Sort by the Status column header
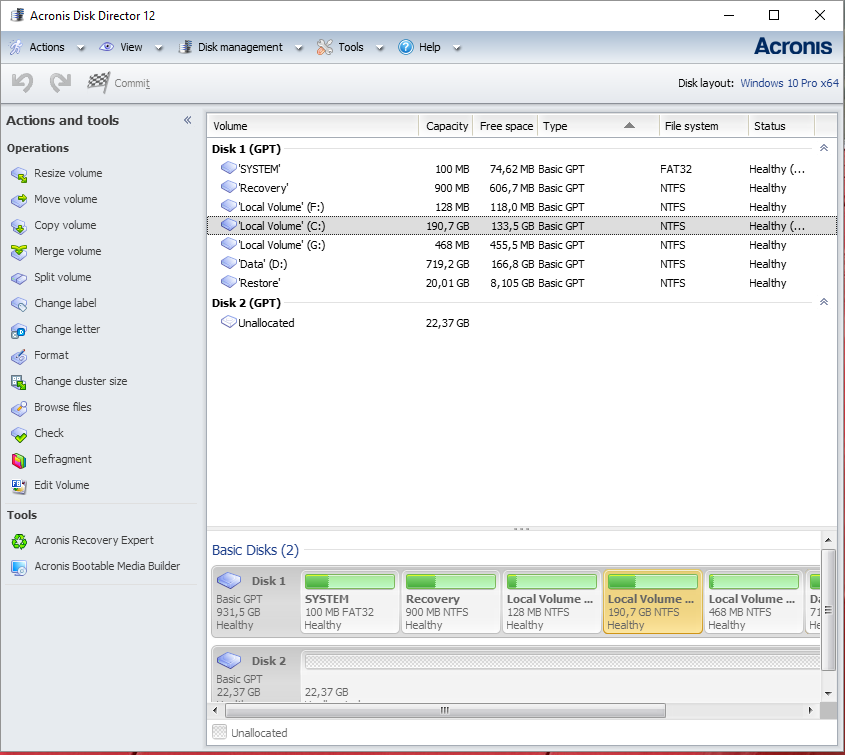 click(x=781, y=126)
